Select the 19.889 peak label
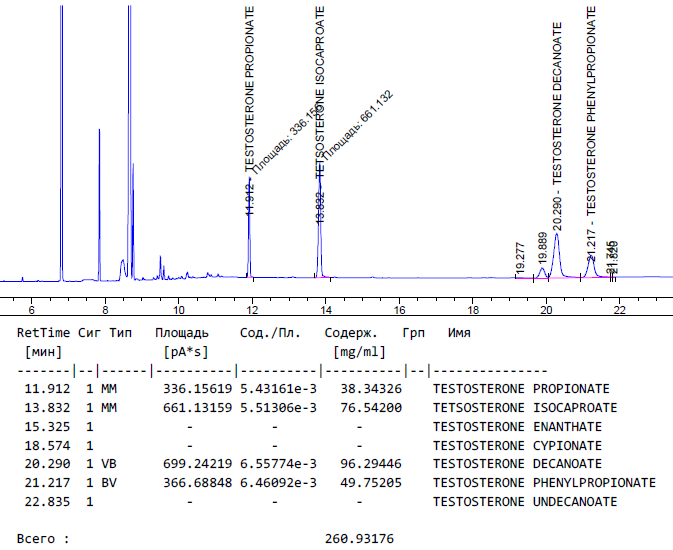Image resolution: width=673 pixels, height=550 pixels. (543, 247)
